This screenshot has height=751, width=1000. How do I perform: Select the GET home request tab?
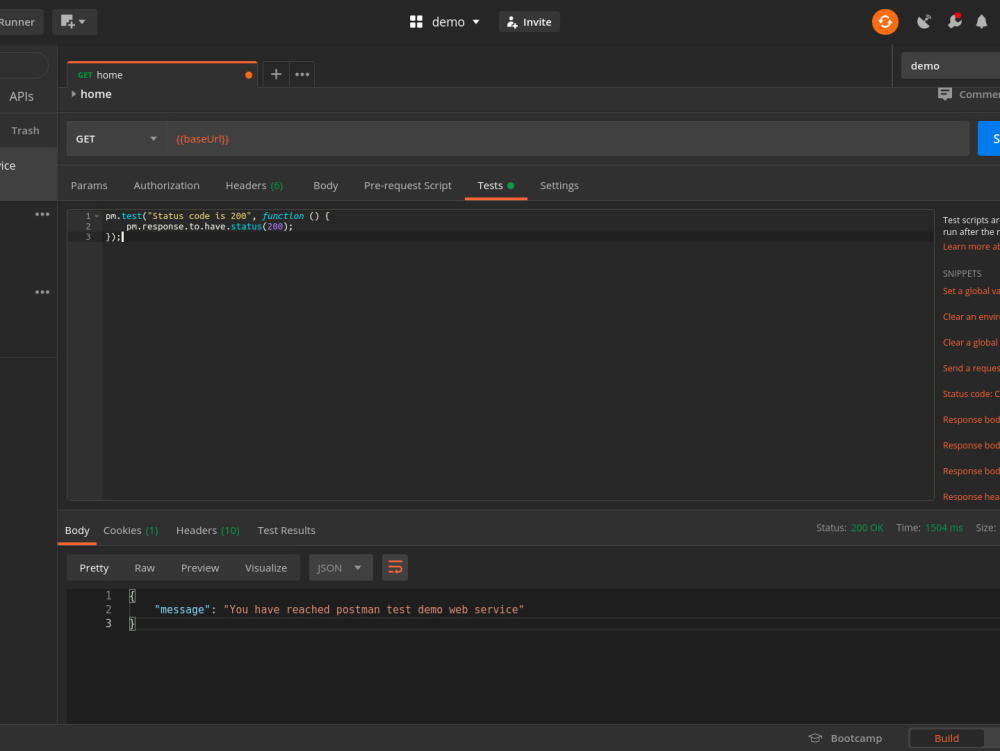click(162, 75)
